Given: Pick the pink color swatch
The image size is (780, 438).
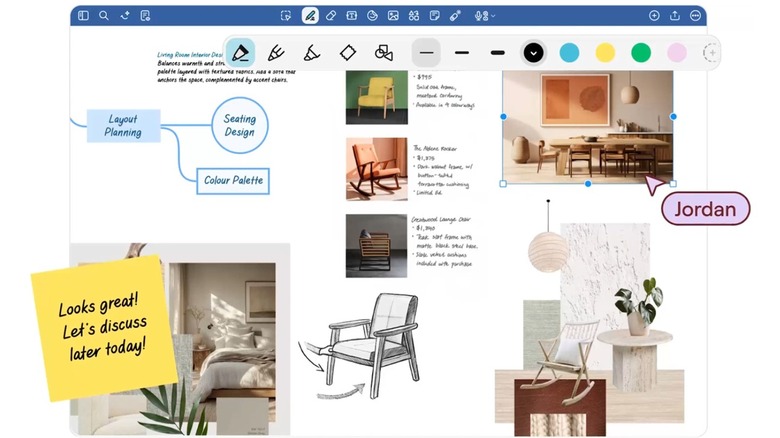Looking at the screenshot, I should pos(677,53).
